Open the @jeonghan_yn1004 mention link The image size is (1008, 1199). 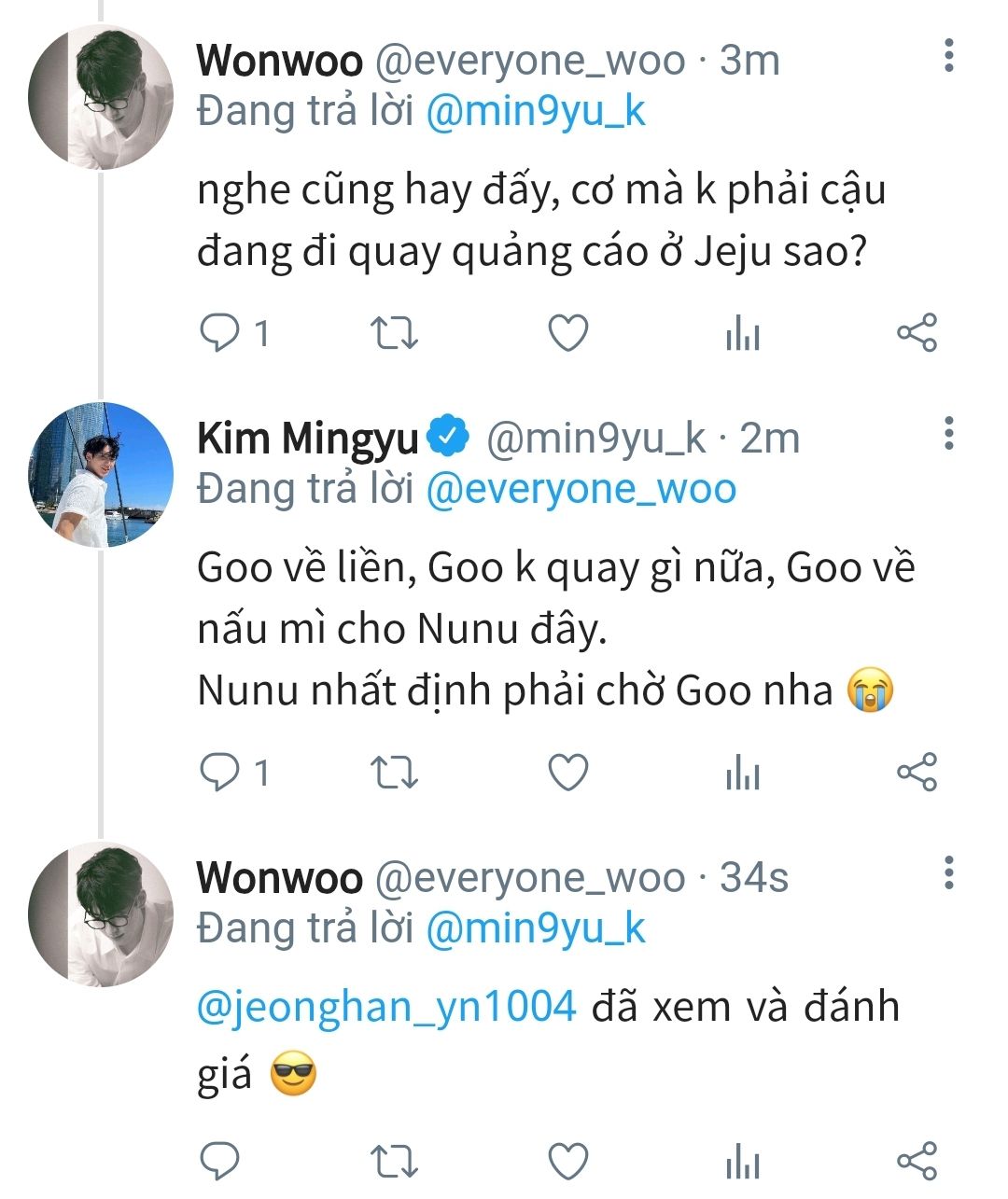coord(386,1007)
